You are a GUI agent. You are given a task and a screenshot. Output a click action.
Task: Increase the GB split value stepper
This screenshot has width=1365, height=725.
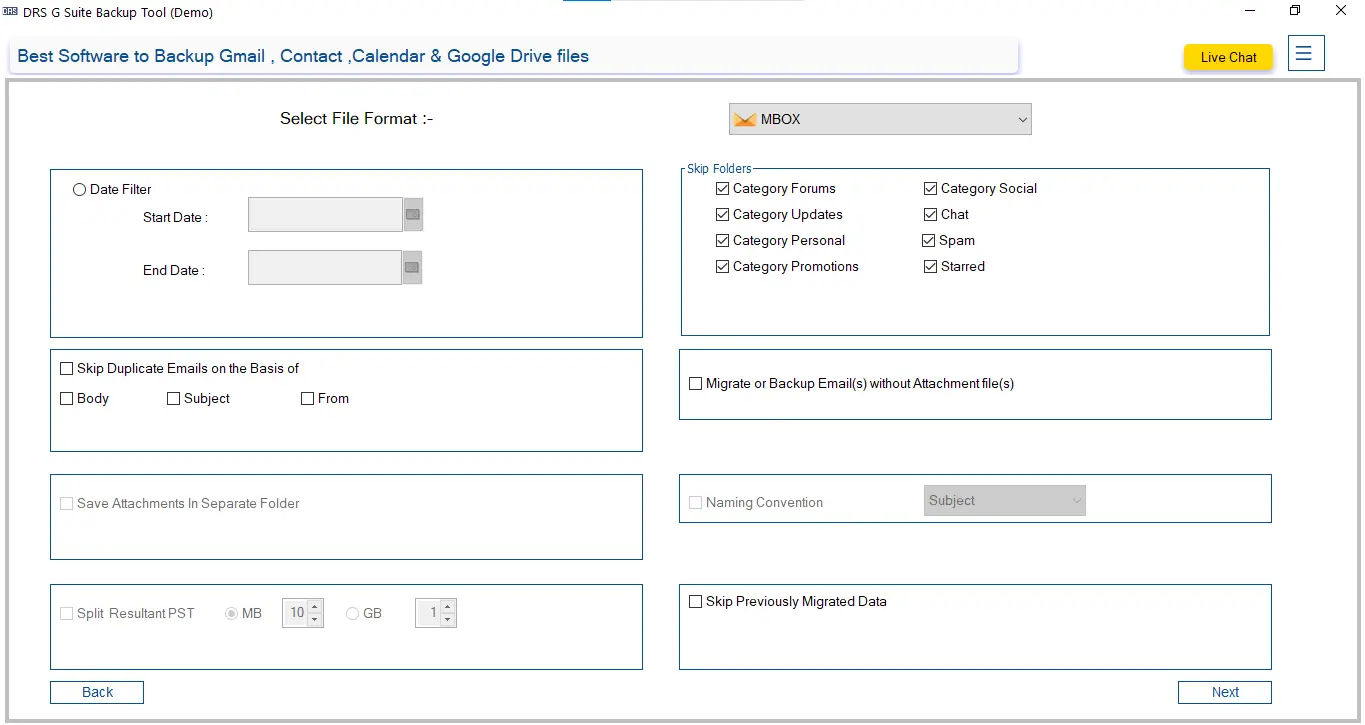[x=448, y=606]
